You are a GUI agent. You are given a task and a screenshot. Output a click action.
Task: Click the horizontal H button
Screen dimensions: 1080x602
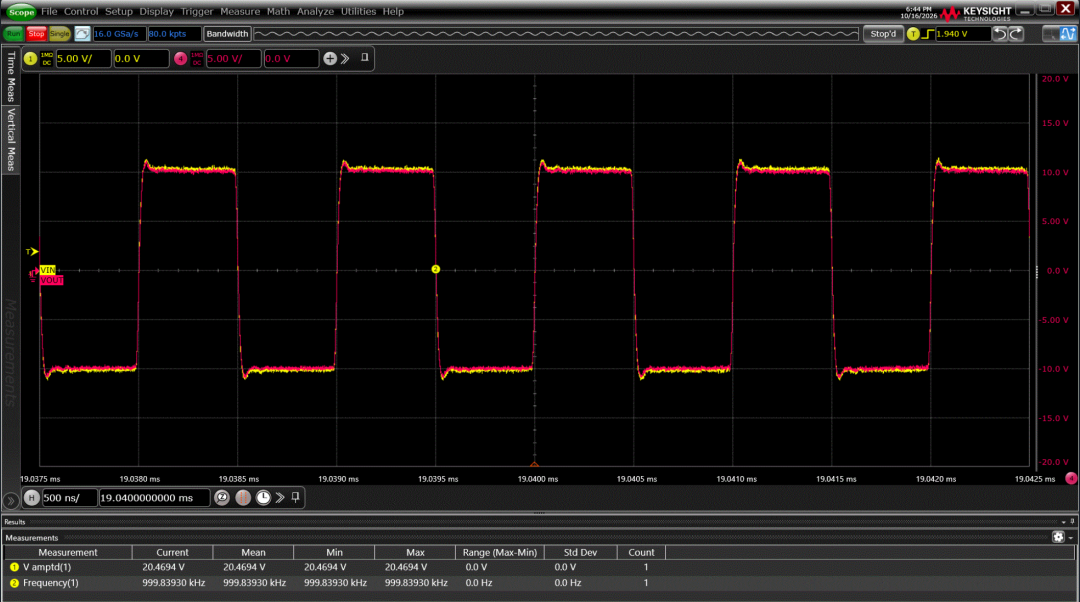pyautogui.click(x=32, y=497)
